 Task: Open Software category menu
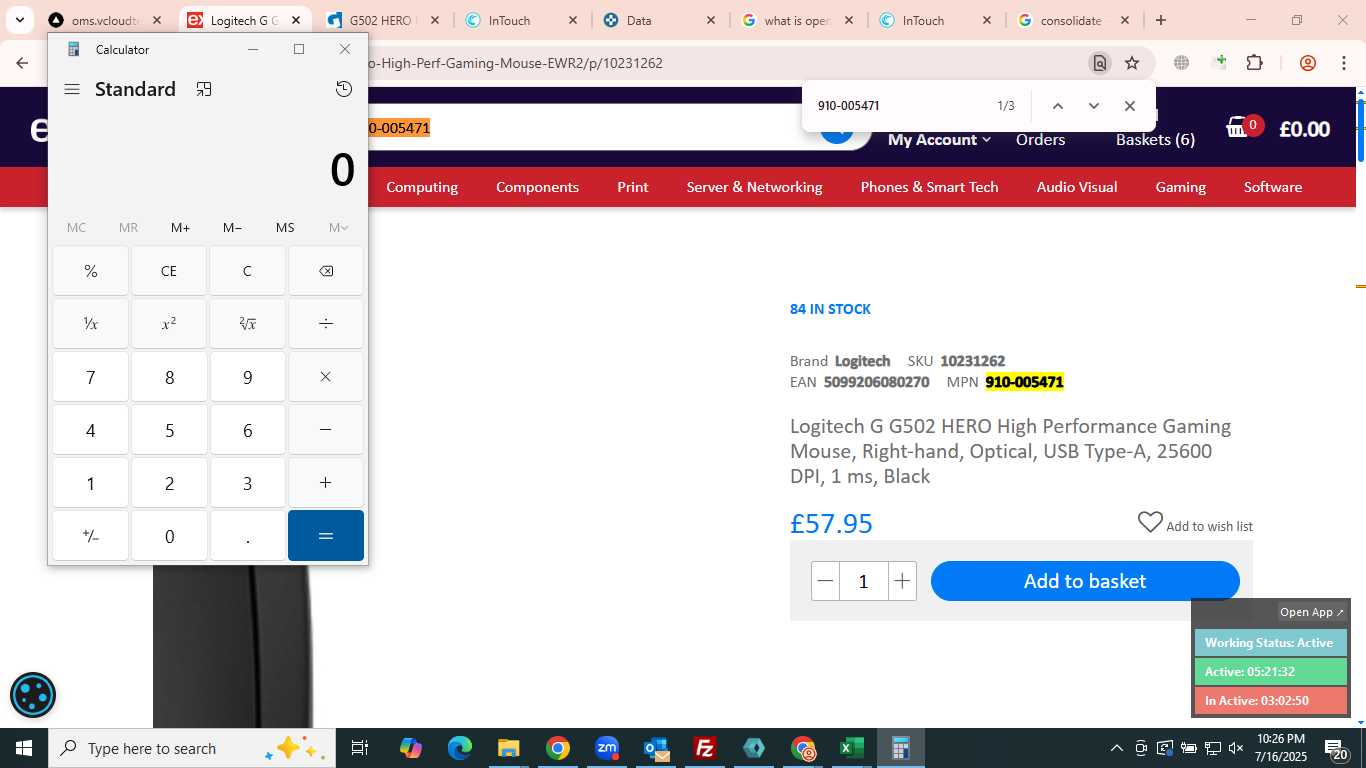tap(1272, 187)
